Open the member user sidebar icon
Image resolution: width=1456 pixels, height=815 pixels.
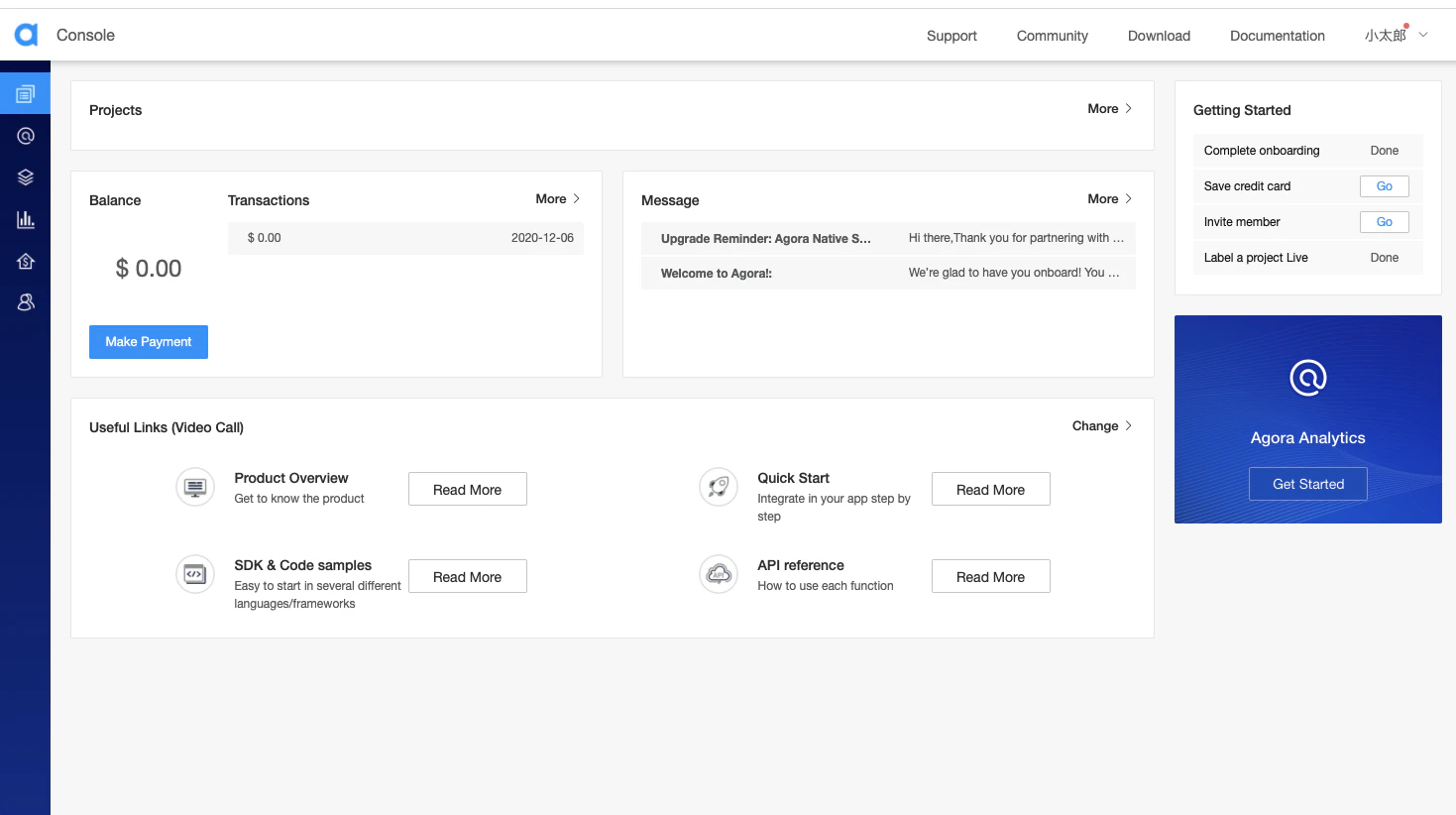tap(26, 302)
